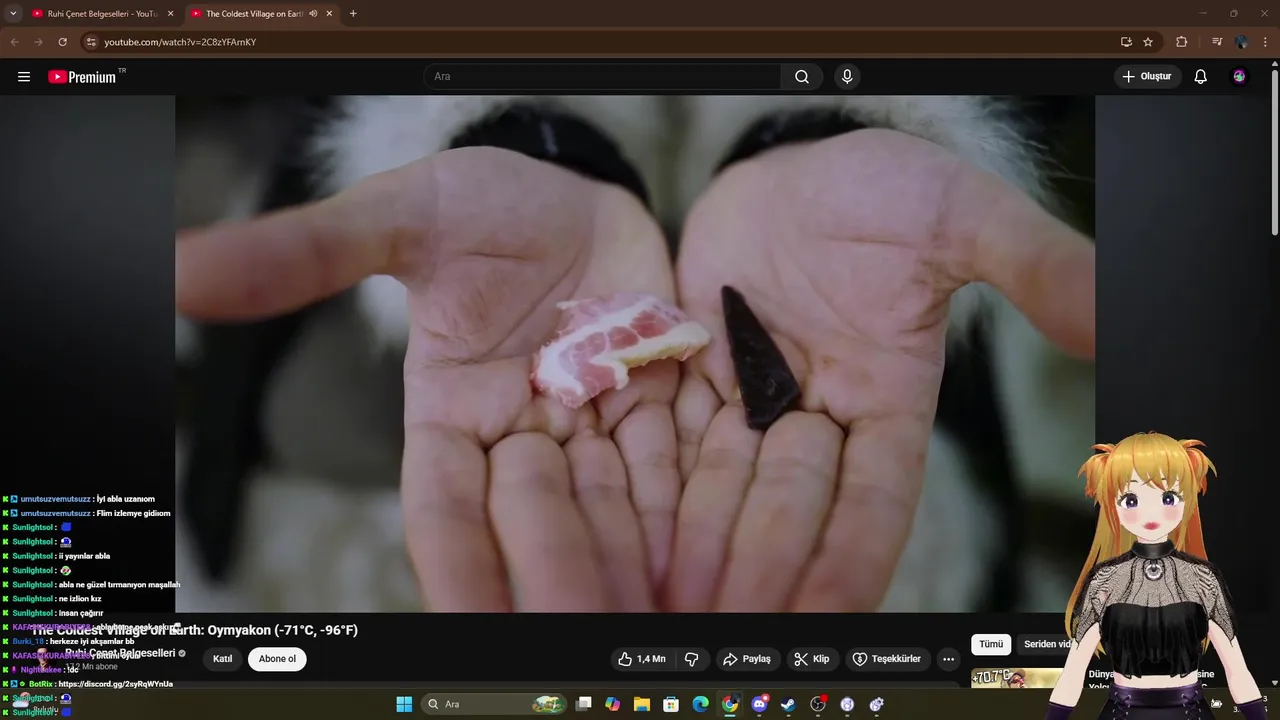1280x720 pixels.
Task: Open File Explorer from taskbar
Action: click(642, 704)
